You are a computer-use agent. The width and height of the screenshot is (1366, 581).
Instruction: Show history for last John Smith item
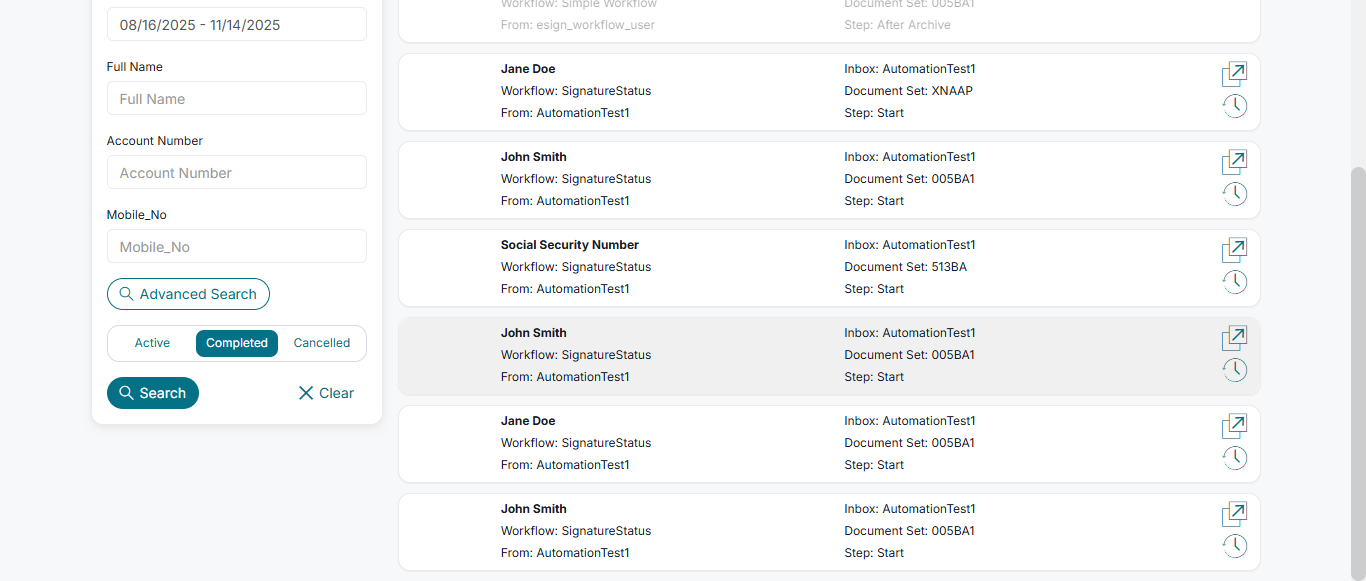click(x=1235, y=546)
